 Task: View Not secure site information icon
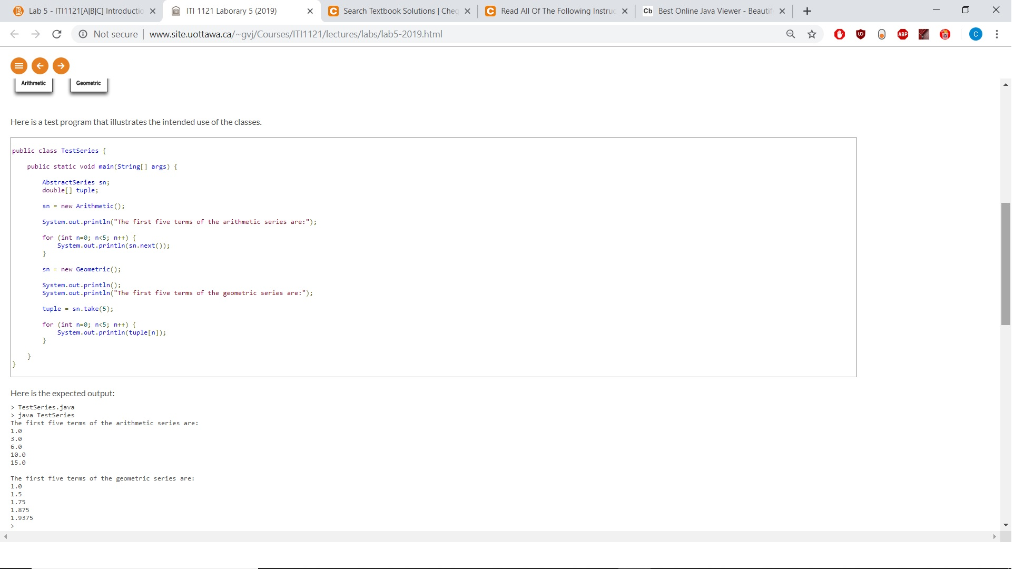click(83, 34)
